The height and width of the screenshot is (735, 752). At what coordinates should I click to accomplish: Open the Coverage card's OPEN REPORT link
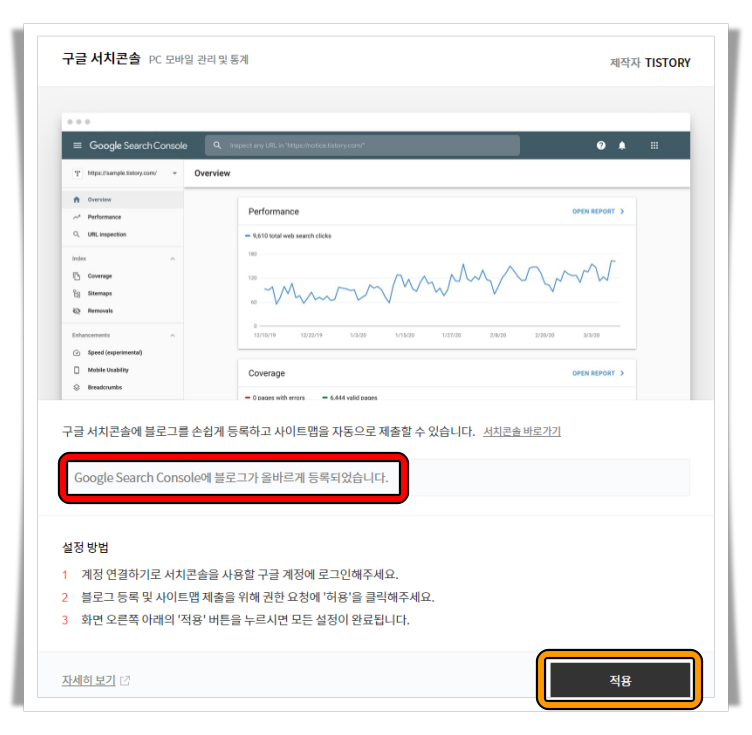click(x=598, y=373)
